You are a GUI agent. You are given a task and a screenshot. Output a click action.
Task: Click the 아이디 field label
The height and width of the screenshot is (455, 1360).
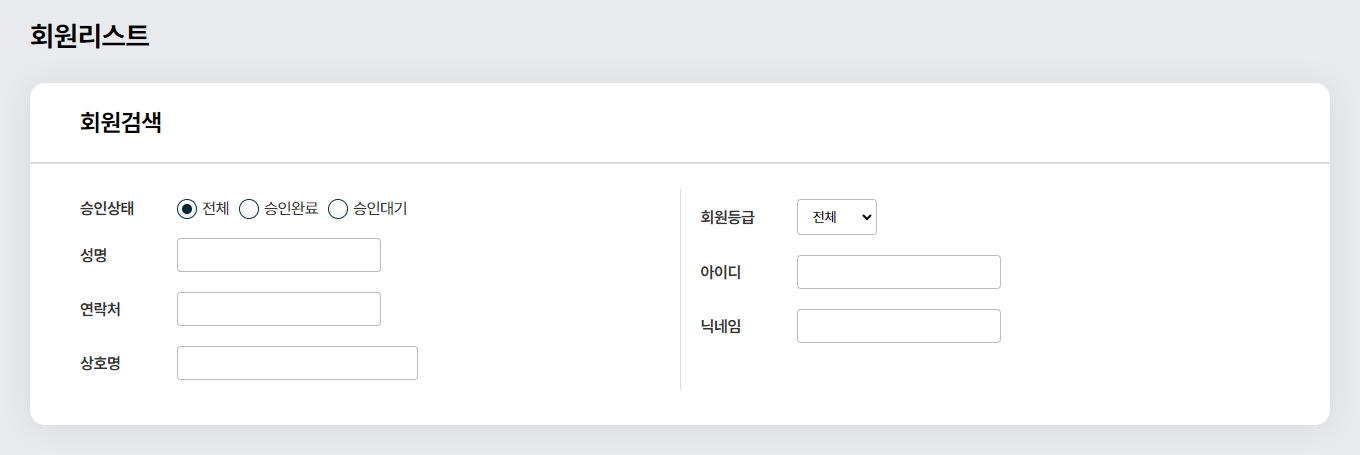point(720,272)
